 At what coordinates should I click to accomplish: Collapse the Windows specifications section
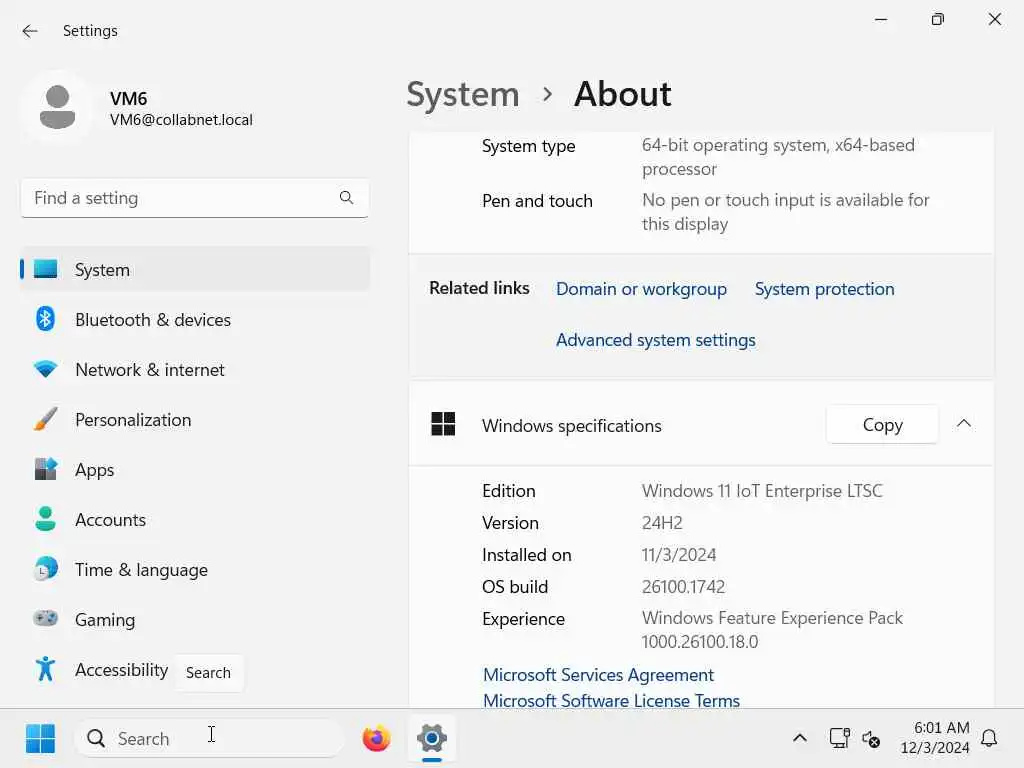963,424
